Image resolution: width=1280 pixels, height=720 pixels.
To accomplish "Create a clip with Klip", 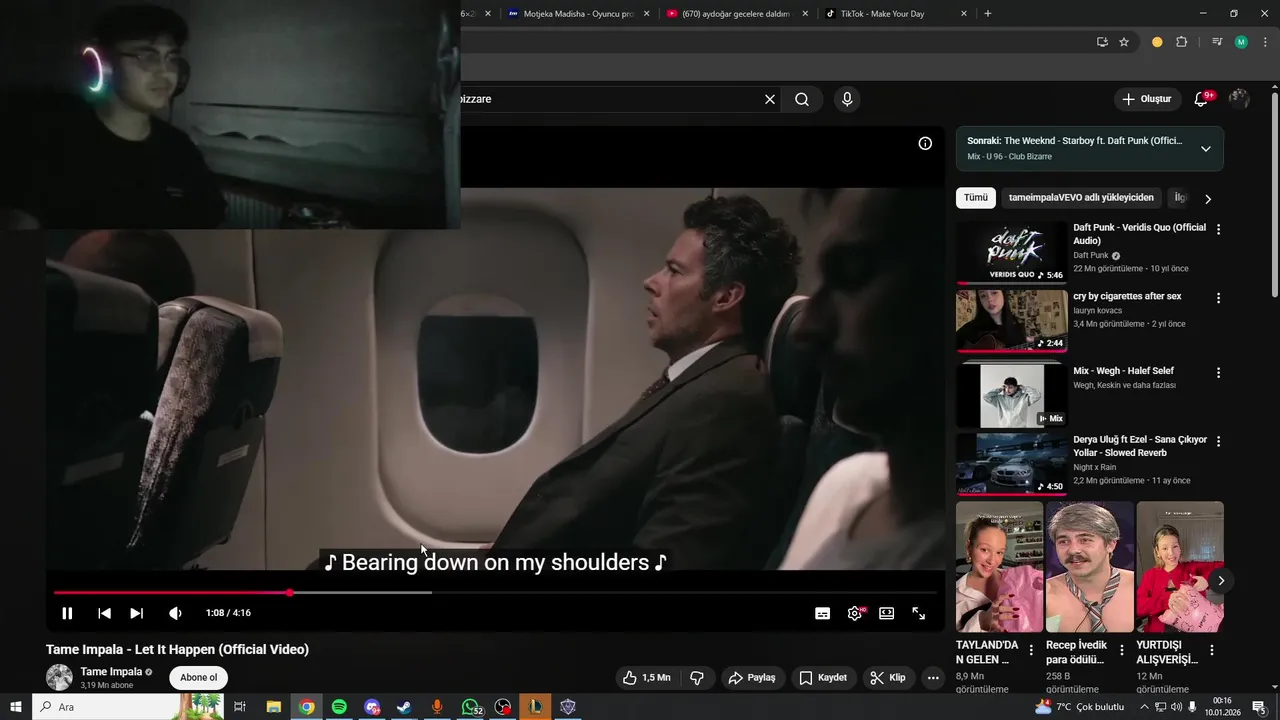I will [x=888, y=678].
